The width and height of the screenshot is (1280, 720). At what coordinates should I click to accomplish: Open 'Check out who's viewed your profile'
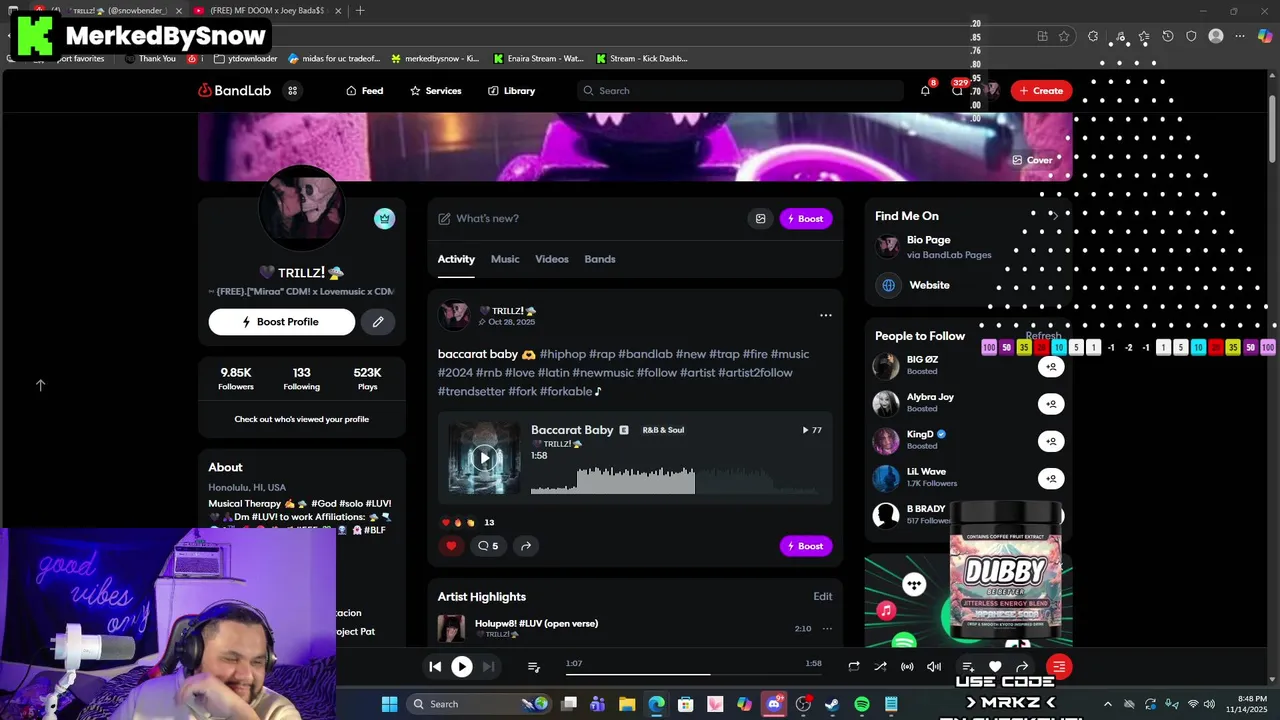tap(301, 419)
